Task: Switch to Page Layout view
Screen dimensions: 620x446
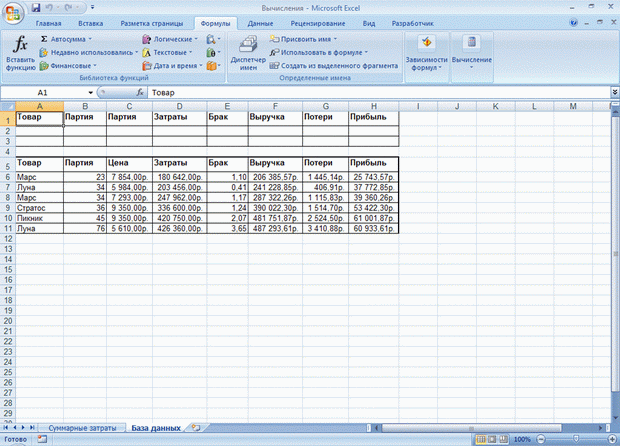Action: point(492,439)
